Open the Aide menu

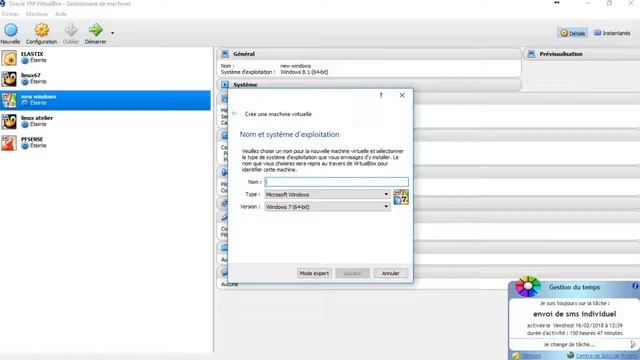click(x=61, y=14)
